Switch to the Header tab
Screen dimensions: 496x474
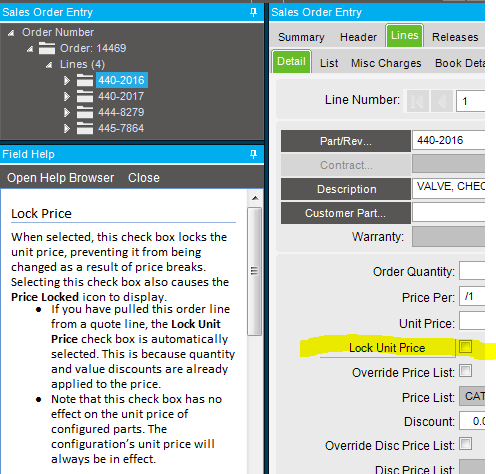click(358, 37)
